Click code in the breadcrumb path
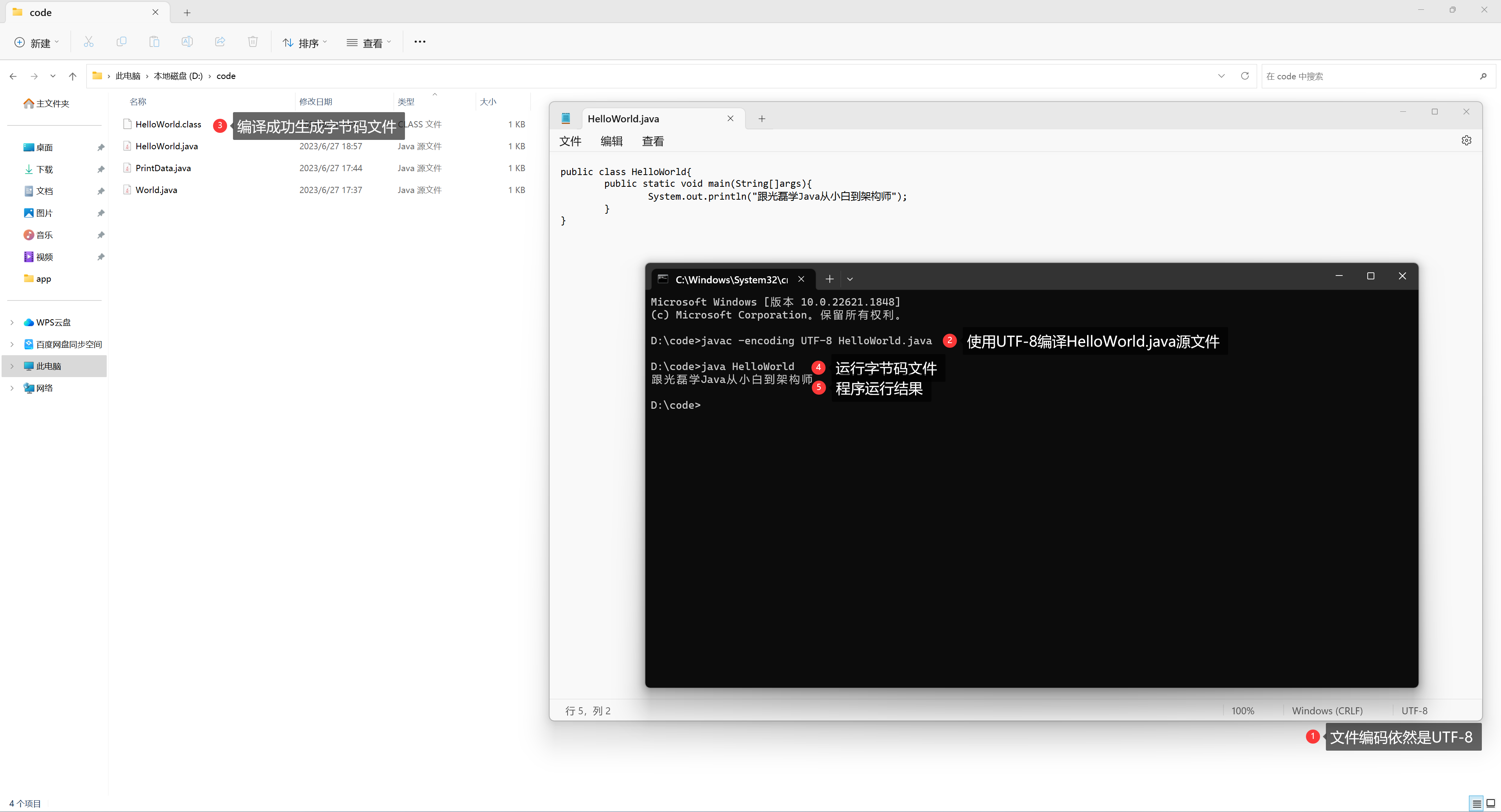Screen dimensions: 1501x812 point(226,76)
